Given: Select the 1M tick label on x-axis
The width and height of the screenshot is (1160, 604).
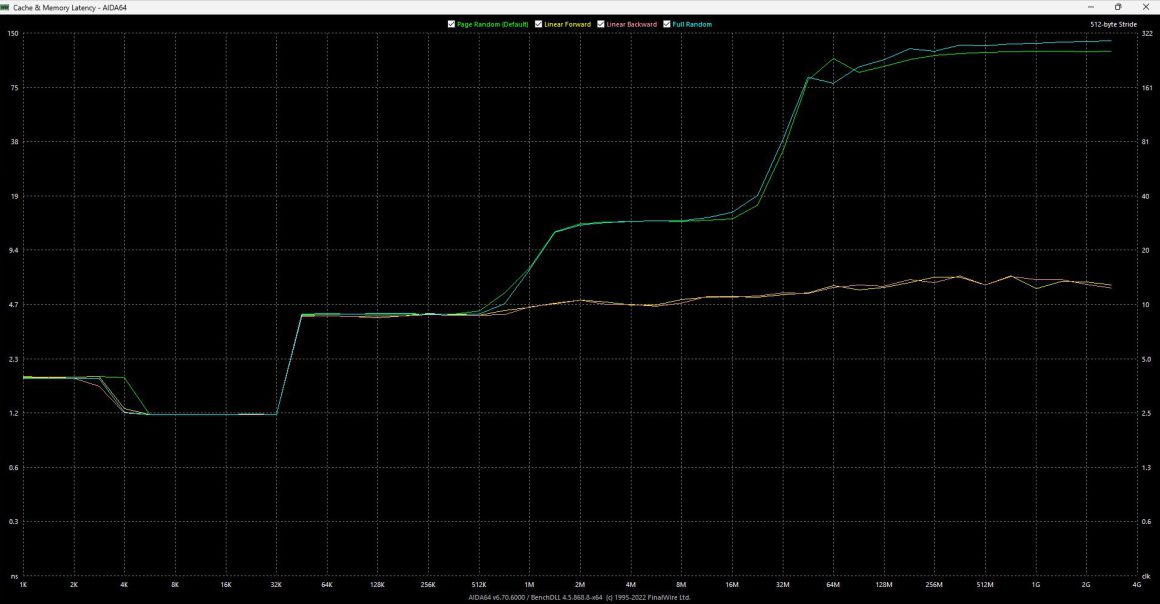Looking at the screenshot, I should click(529, 583).
